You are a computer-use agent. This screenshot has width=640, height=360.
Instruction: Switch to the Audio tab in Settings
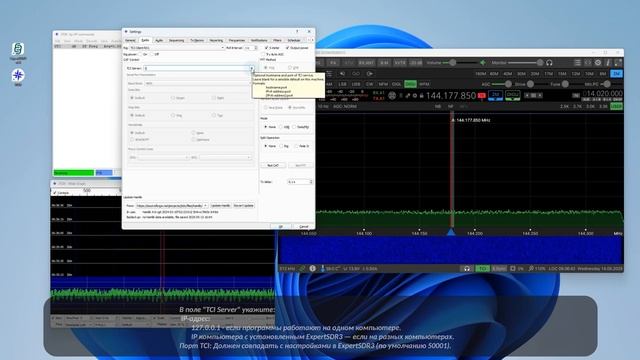click(159, 40)
